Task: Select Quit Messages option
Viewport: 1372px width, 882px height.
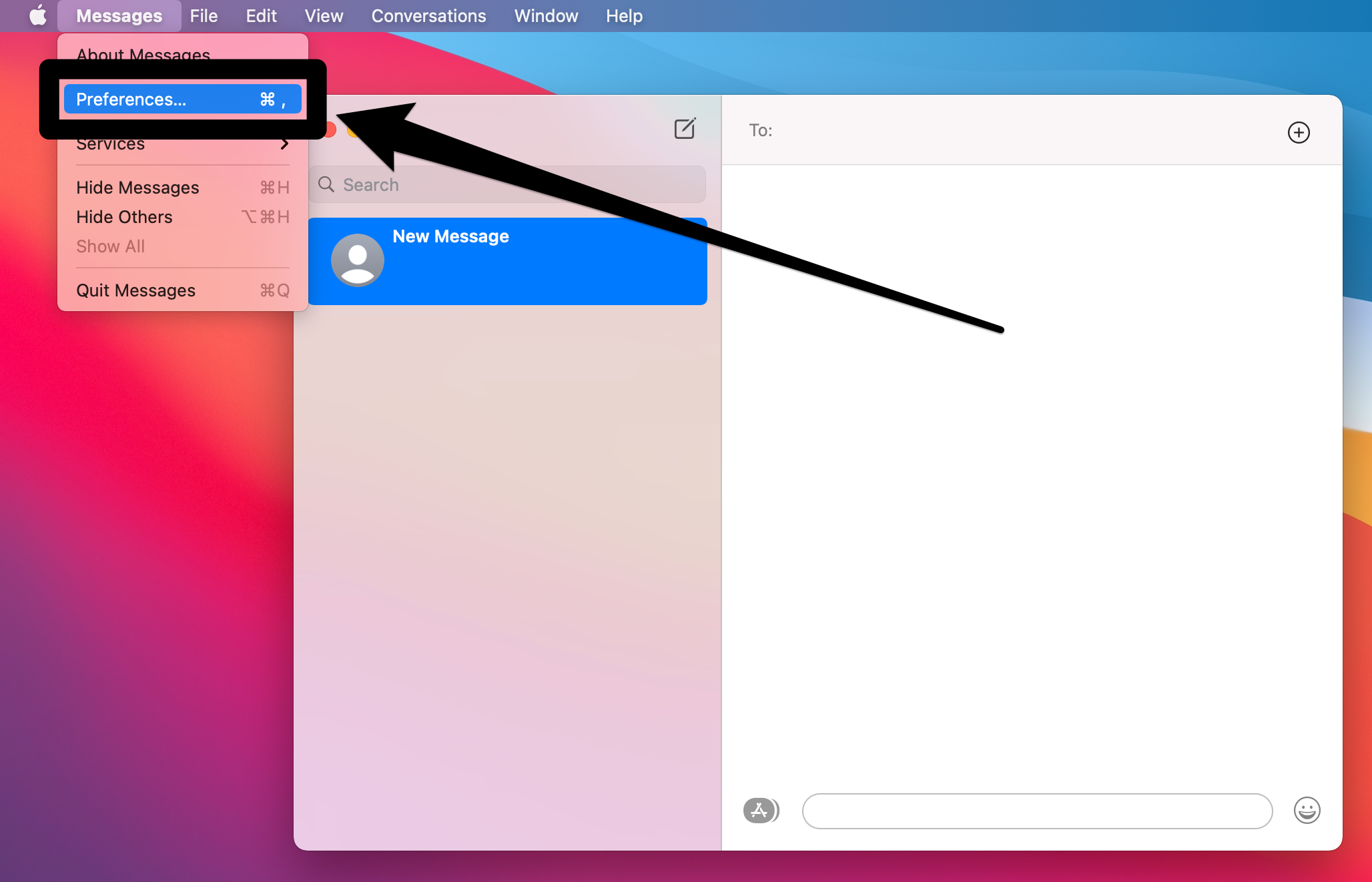Action: click(x=135, y=290)
